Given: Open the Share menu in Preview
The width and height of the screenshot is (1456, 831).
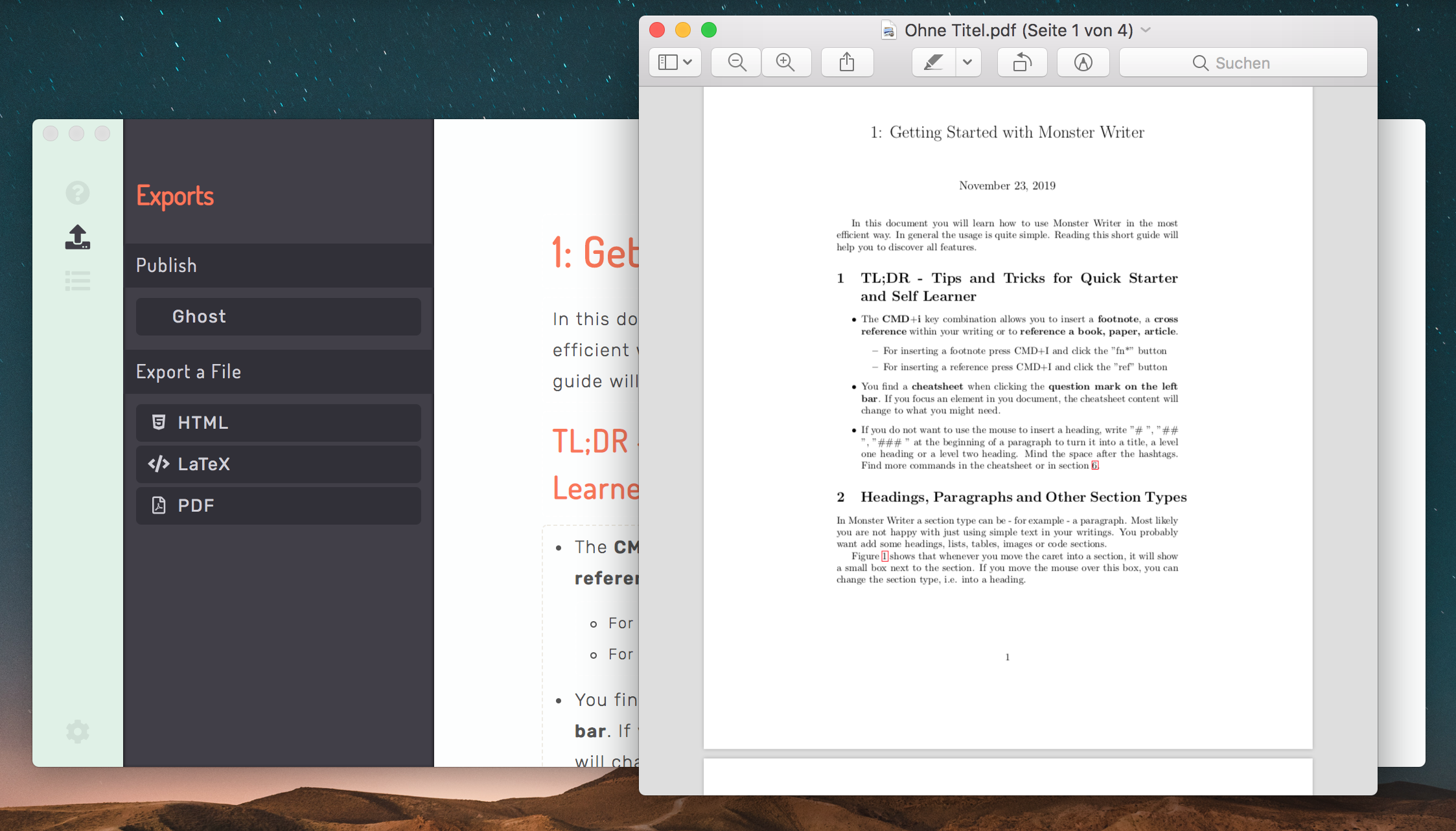Looking at the screenshot, I should tap(847, 62).
